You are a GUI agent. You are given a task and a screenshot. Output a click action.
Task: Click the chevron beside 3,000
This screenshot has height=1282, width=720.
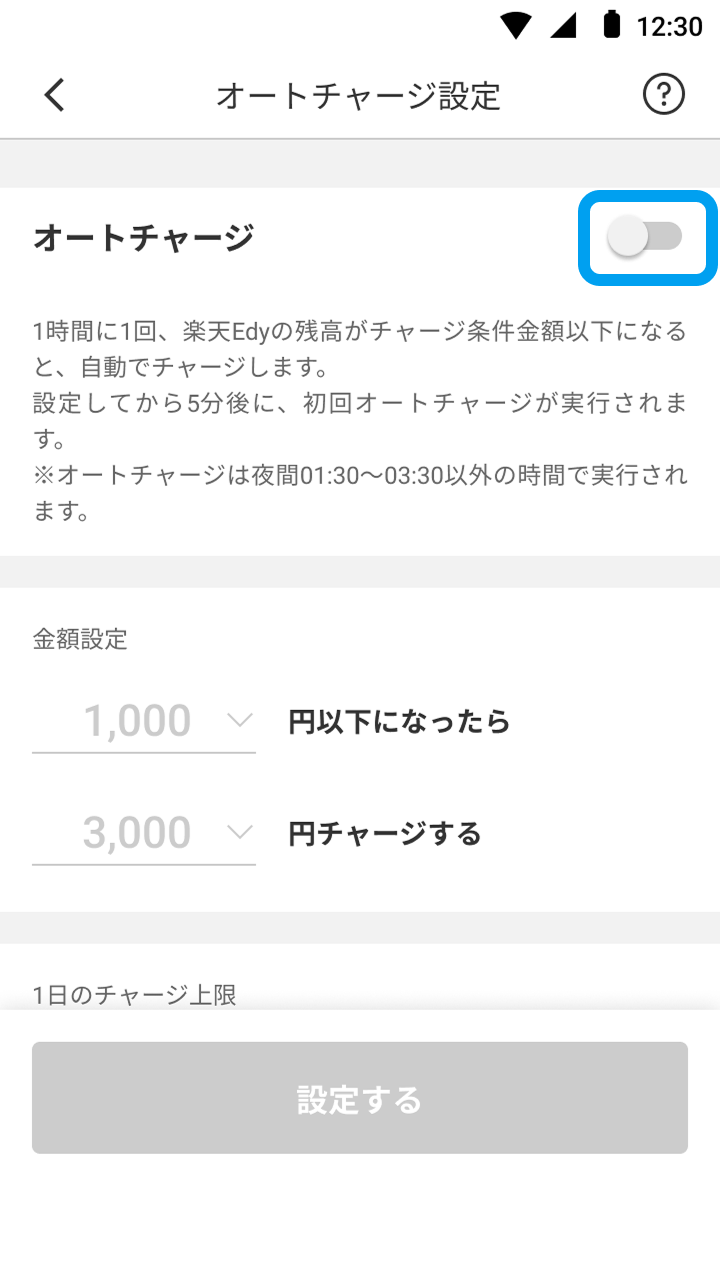pos(240,832)
